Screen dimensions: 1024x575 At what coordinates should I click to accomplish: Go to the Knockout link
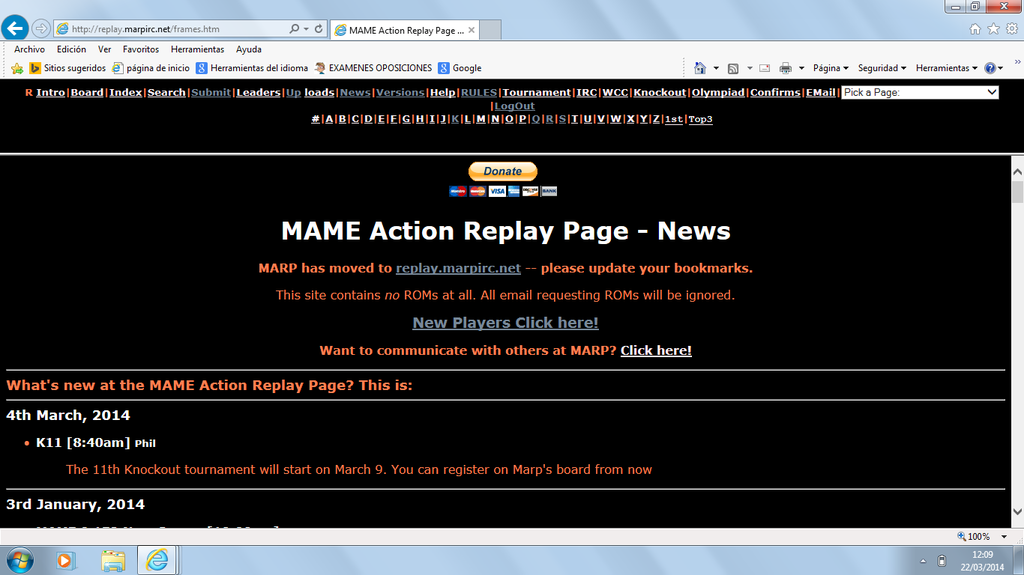(660, 92)
